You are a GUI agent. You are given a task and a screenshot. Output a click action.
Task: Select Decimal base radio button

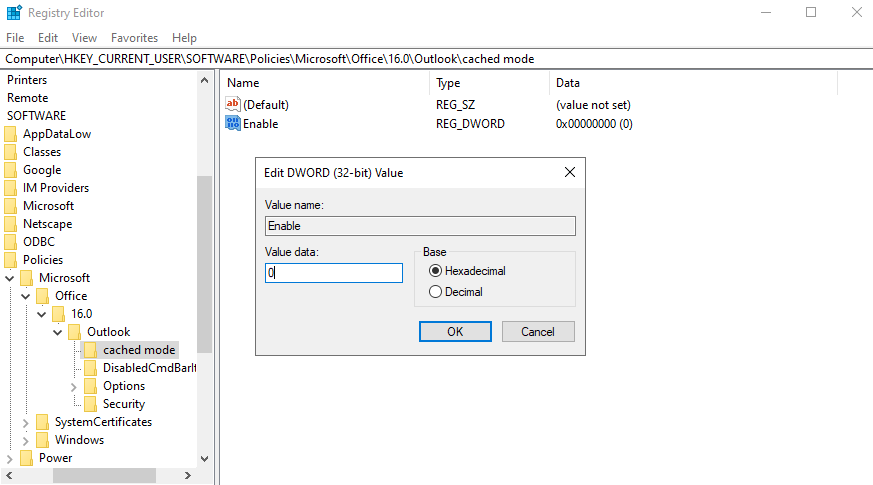[435, 292]
